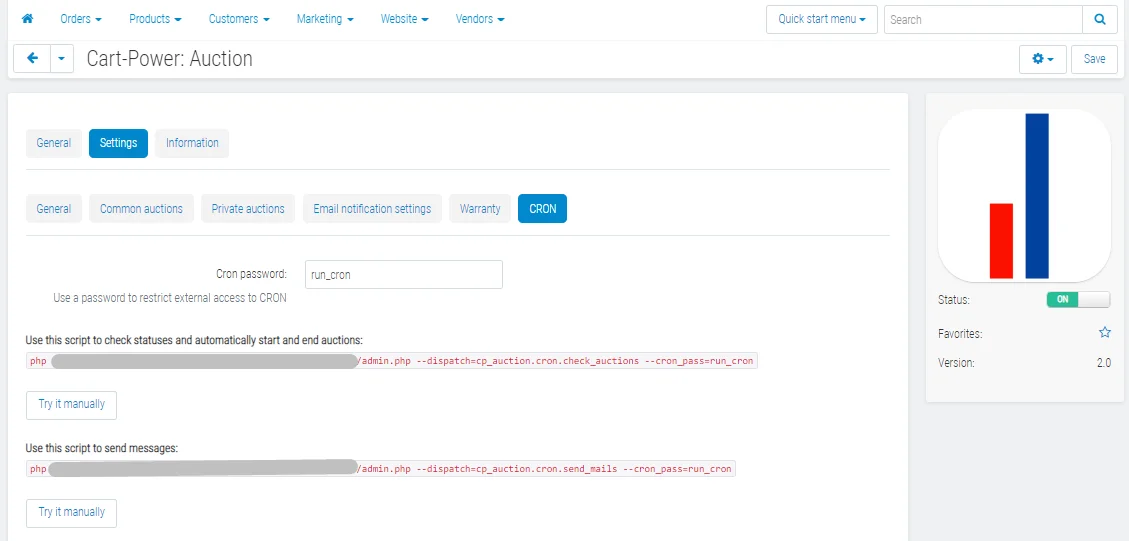Click the Save button
Screen dimensions: 1129x541
[x=1094, y=59]
